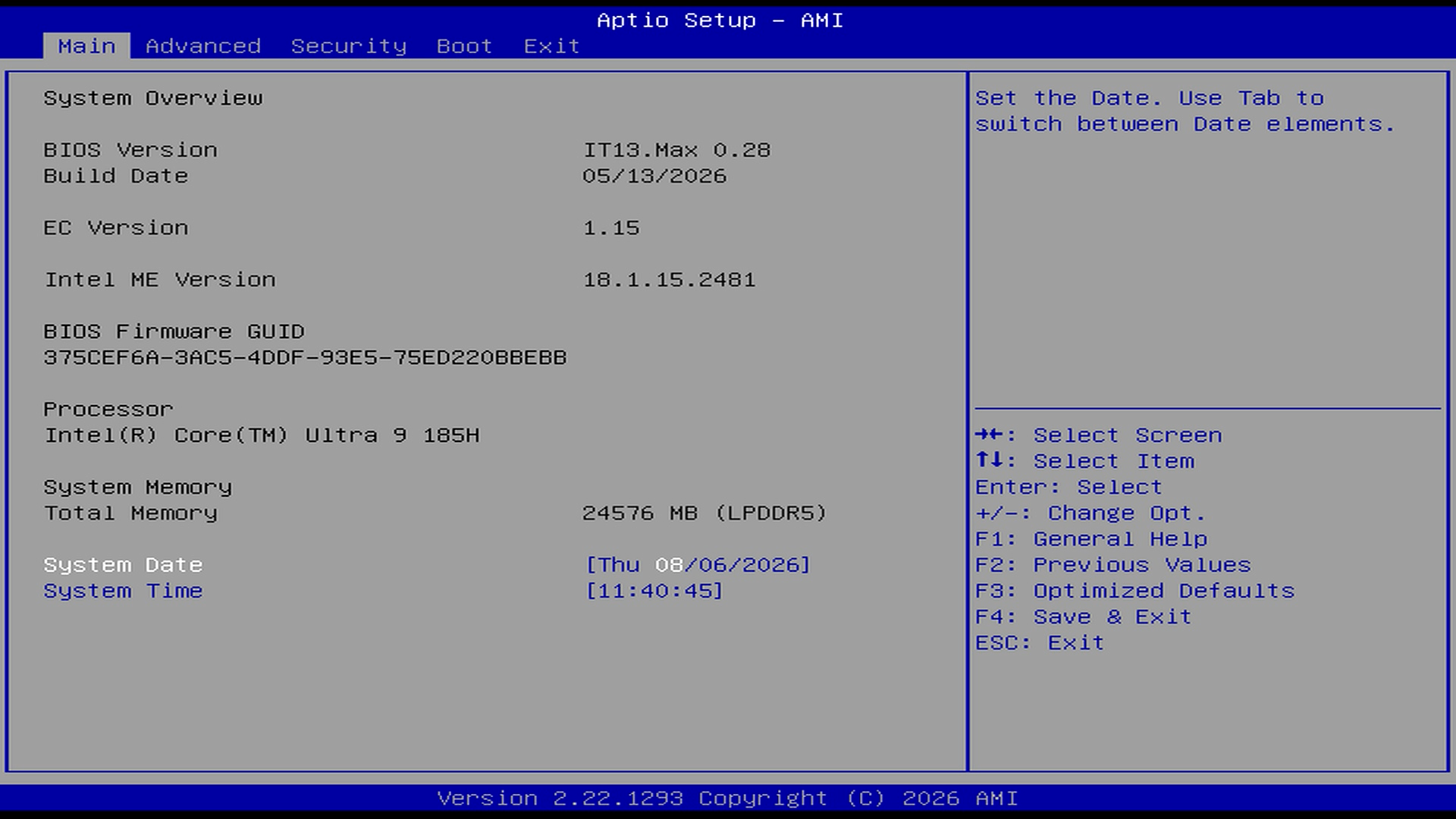The image size is (1456, 819).
Task: Click the System Overview heading
Action: [152, 99]
